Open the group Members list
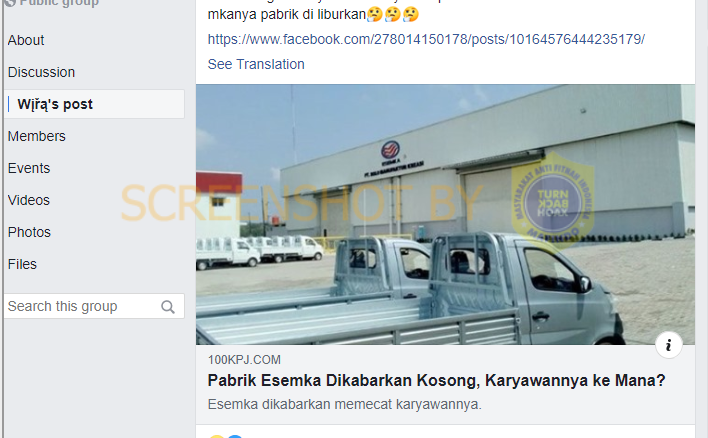 pyautogui.click(x=37, y=136)
